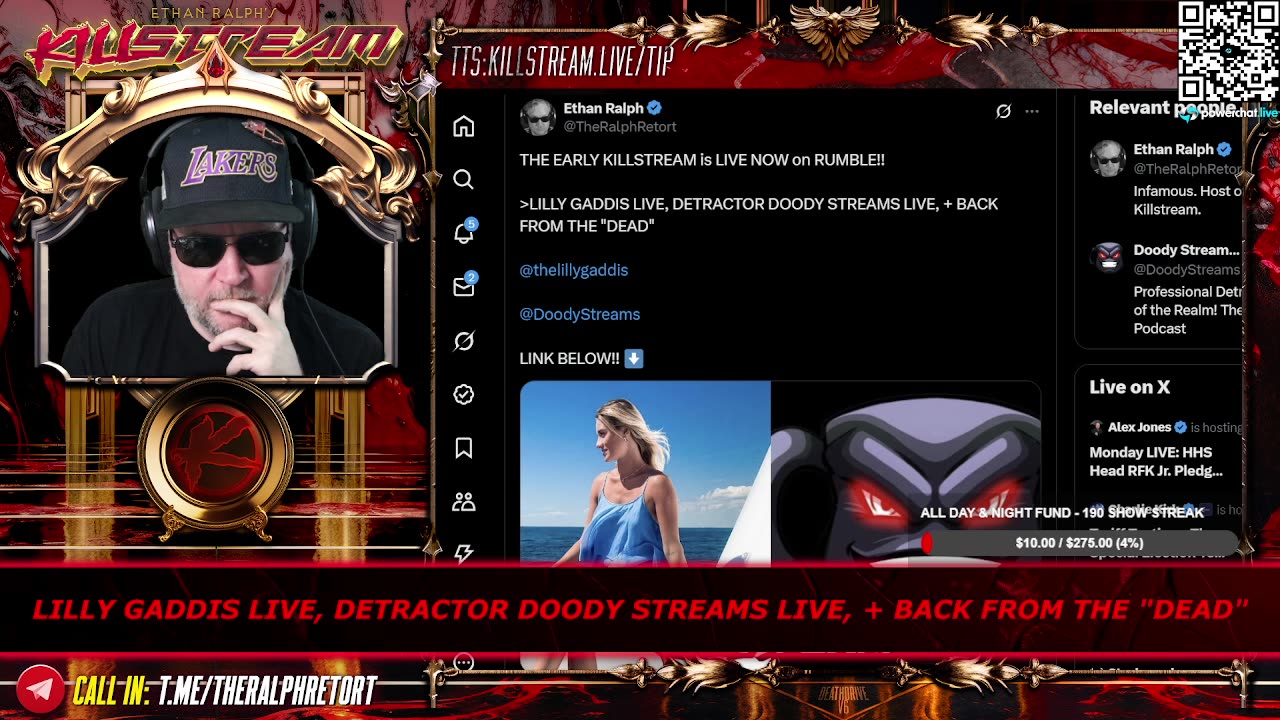Click the $10.00 / $275.00 (4%) amount
The image size is (1280, 720).
coord(1079,543)
